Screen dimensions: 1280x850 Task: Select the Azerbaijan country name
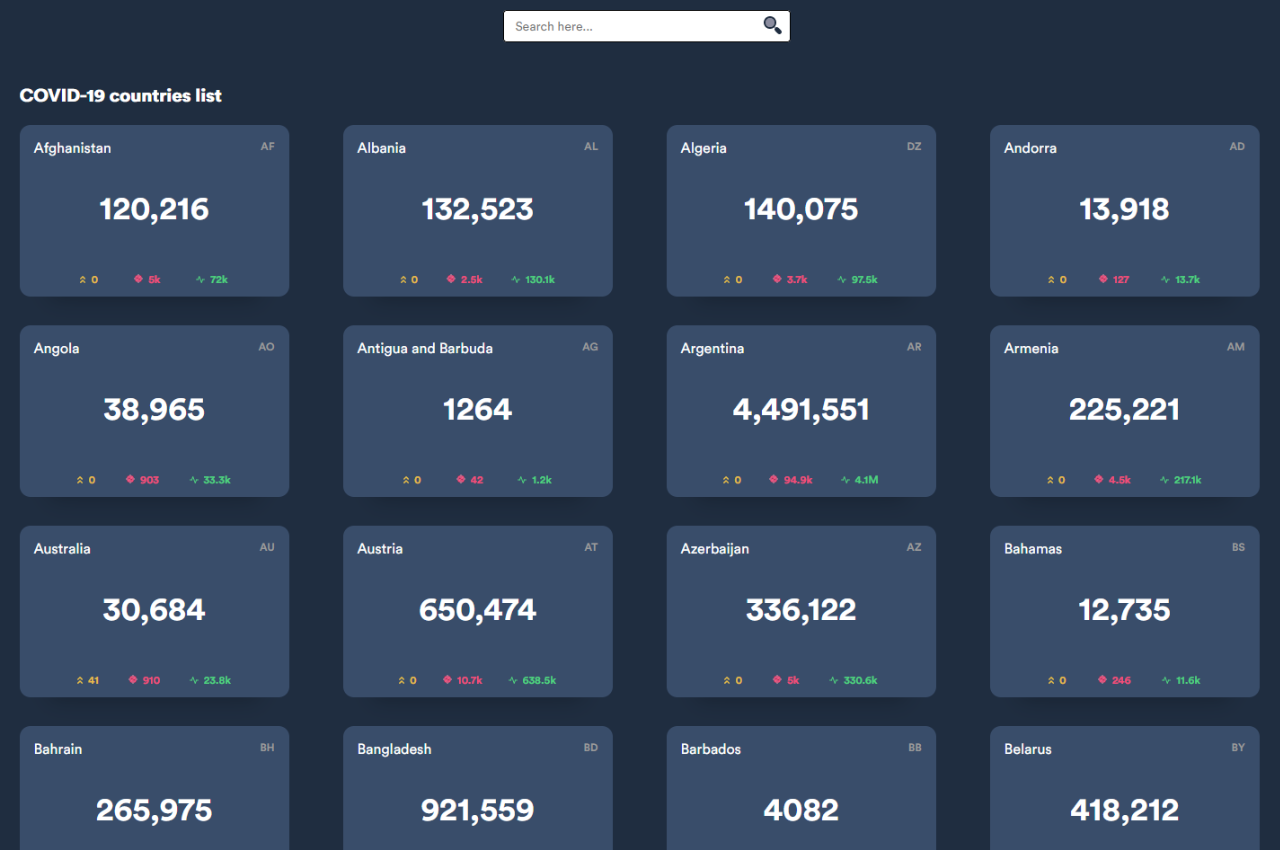point(714,549)
